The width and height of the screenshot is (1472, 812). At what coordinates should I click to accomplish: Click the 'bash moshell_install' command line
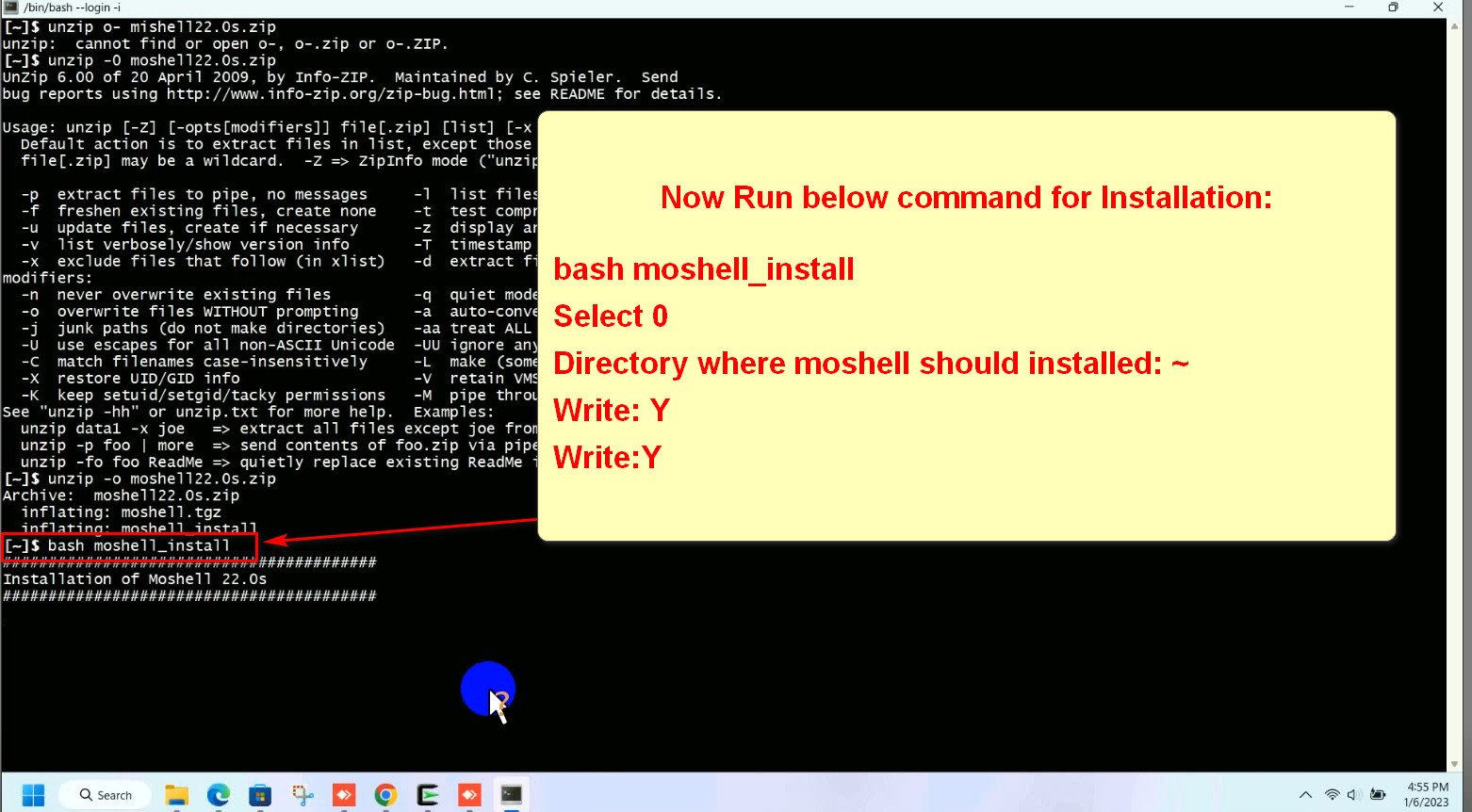tap(130, 546)
